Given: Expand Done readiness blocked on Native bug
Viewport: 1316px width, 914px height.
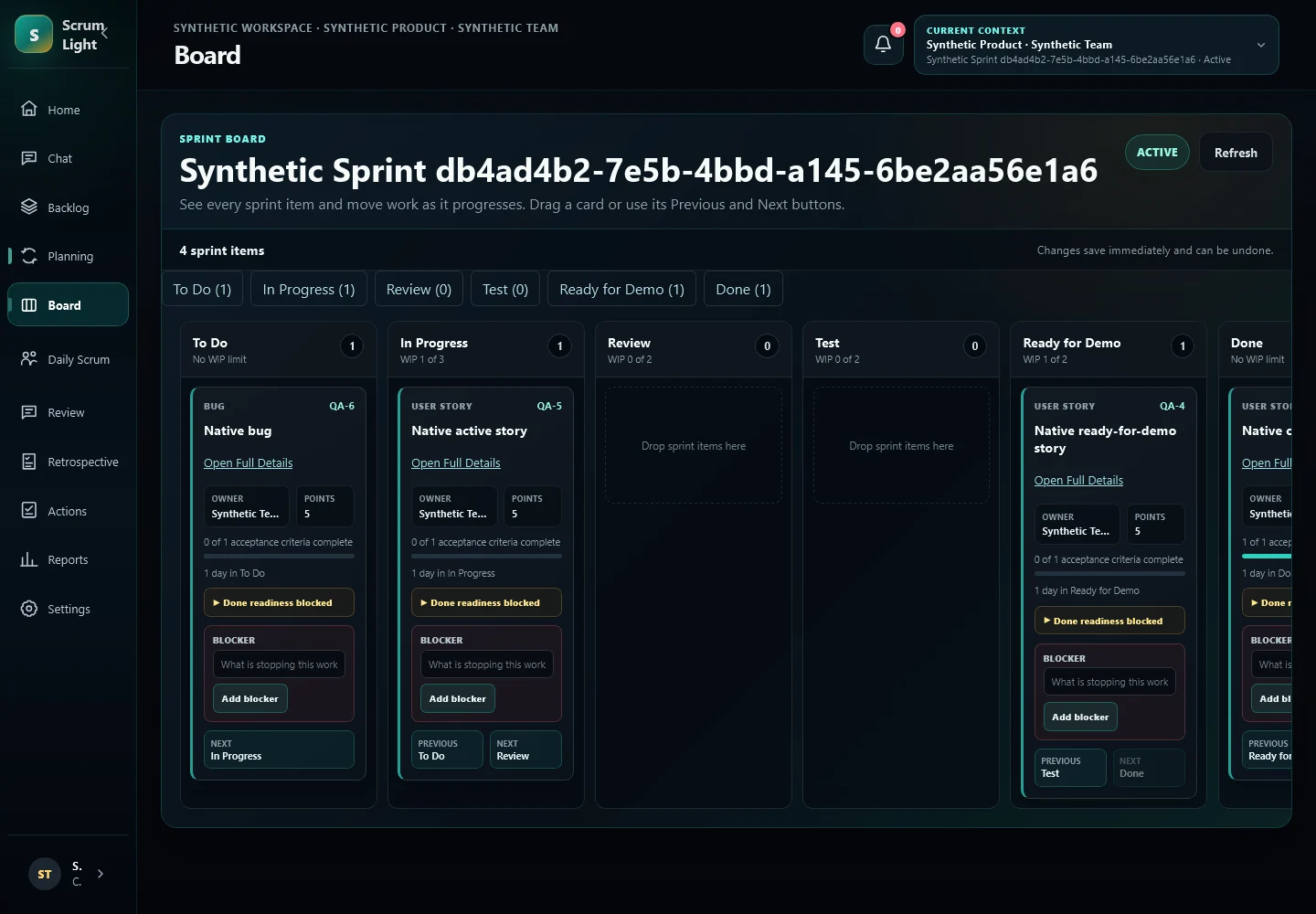Looking at the screenshot, I should (x=279, y=602).
